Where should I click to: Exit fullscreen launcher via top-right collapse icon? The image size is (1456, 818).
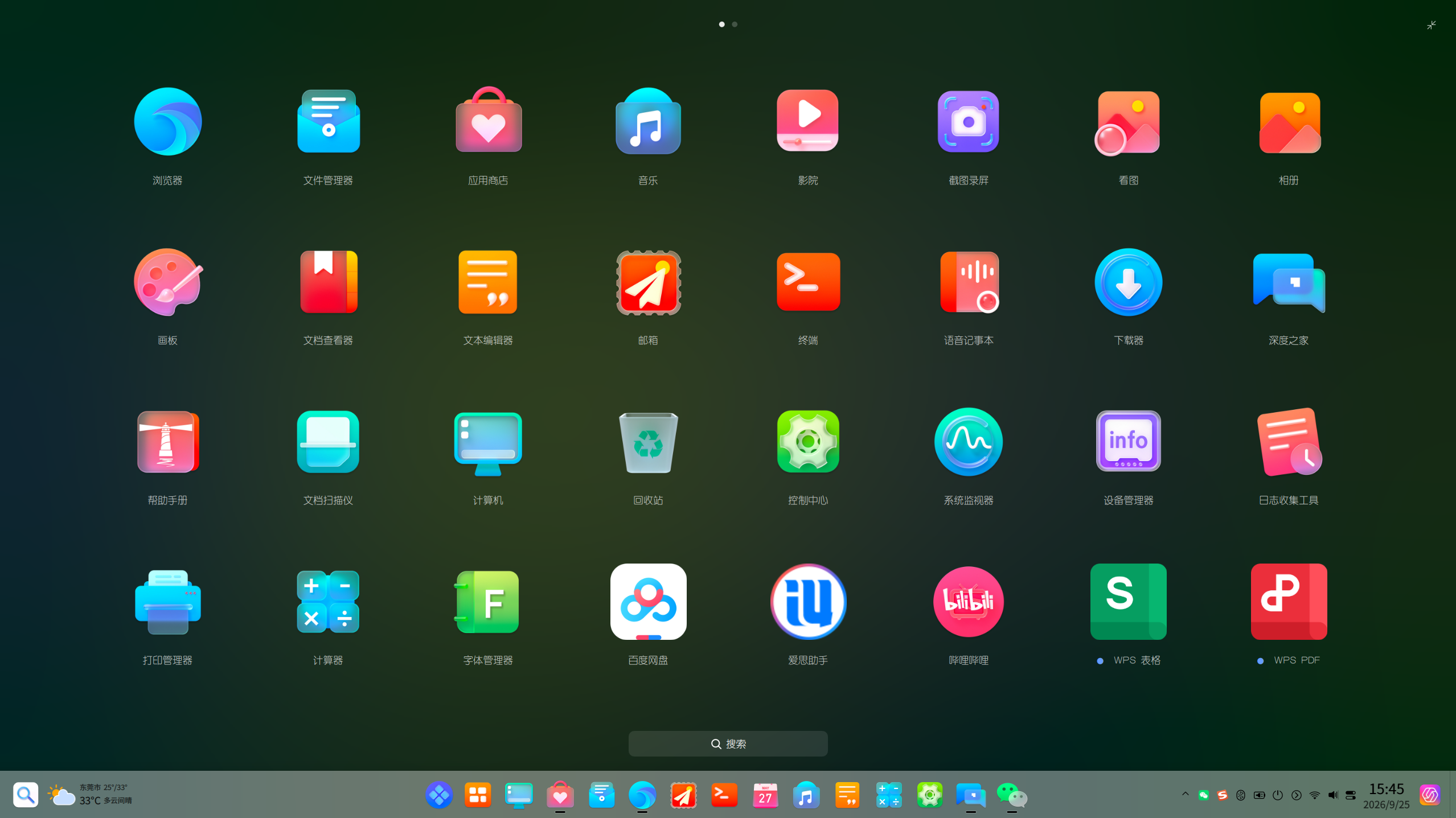tap(1432, 25)
